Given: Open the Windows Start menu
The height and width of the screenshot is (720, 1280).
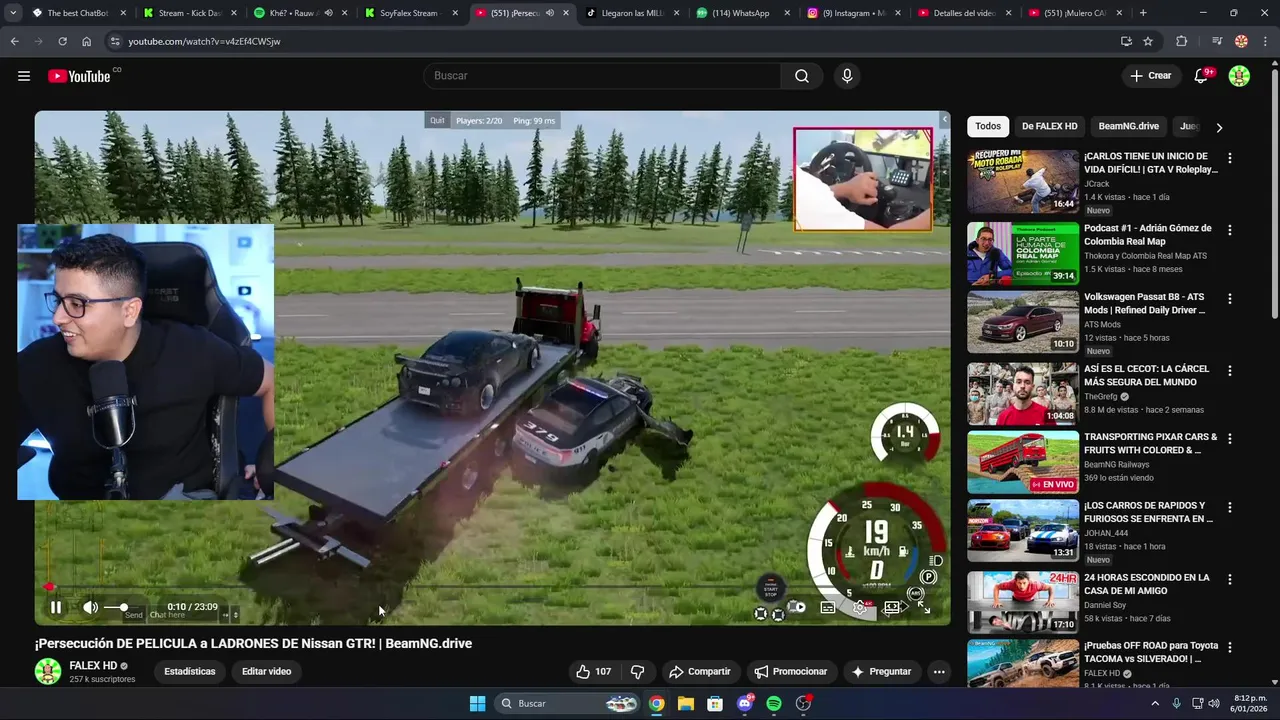Looking at the screenshot, I should (478, 703).
